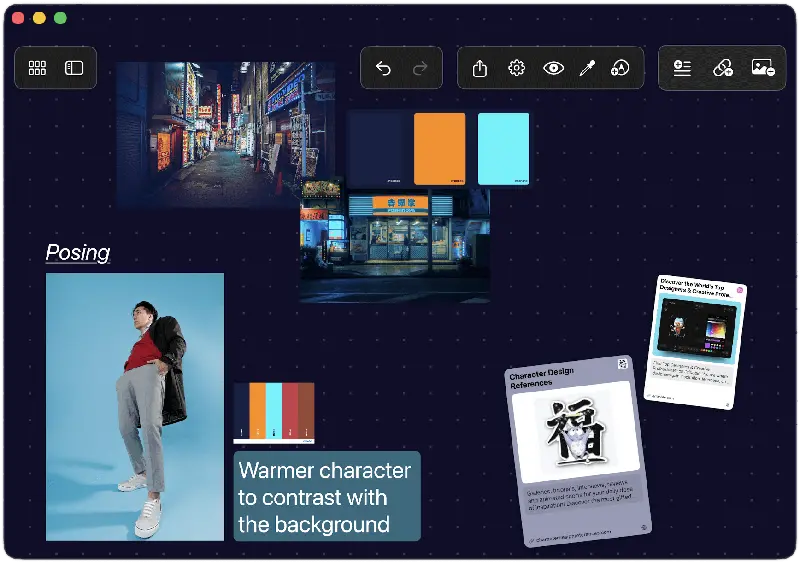This screenshot has height=562, width=800.
Task: Click the Posing heading text
Action: click(78, 252)
